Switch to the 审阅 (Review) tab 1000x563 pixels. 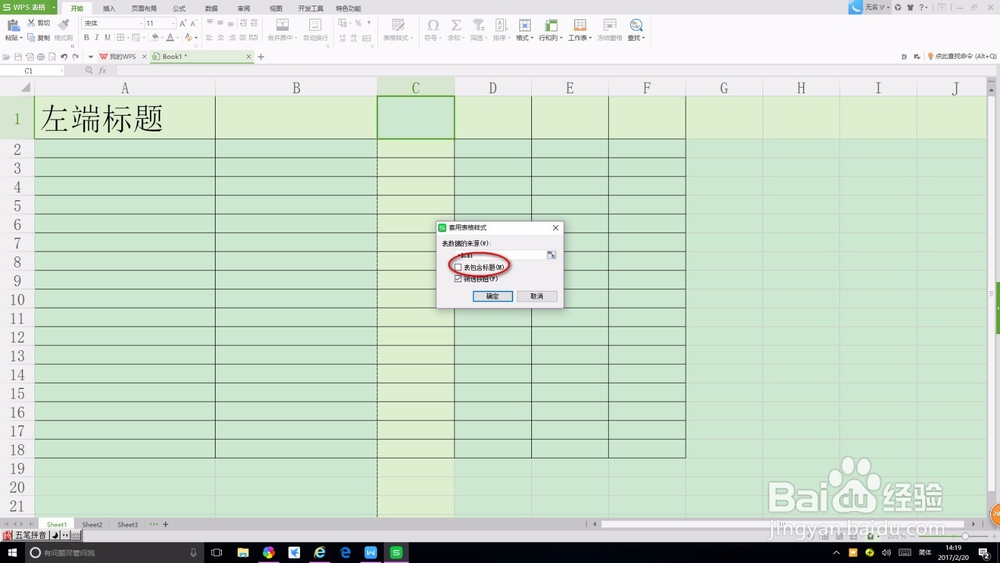(244, 8)
